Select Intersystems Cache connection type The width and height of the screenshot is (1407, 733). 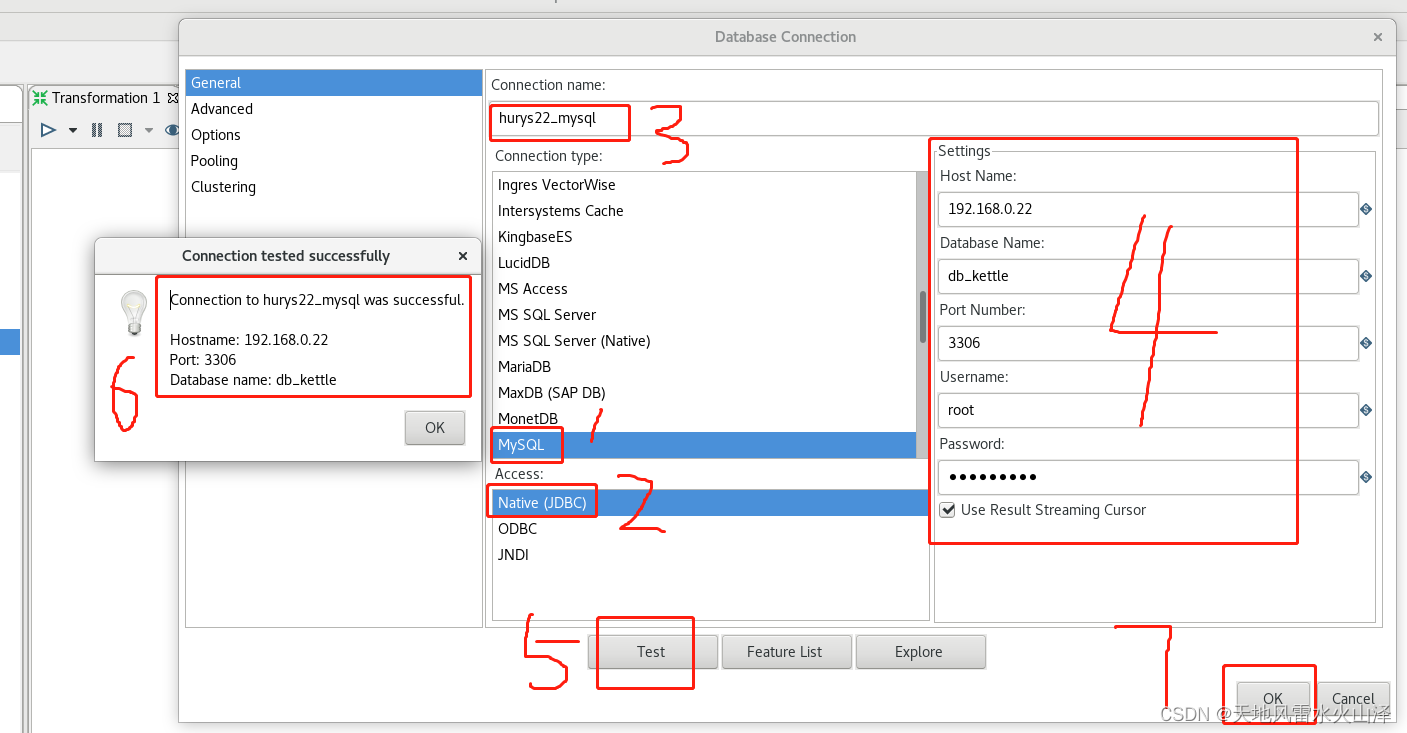click(x=704, y=211)
